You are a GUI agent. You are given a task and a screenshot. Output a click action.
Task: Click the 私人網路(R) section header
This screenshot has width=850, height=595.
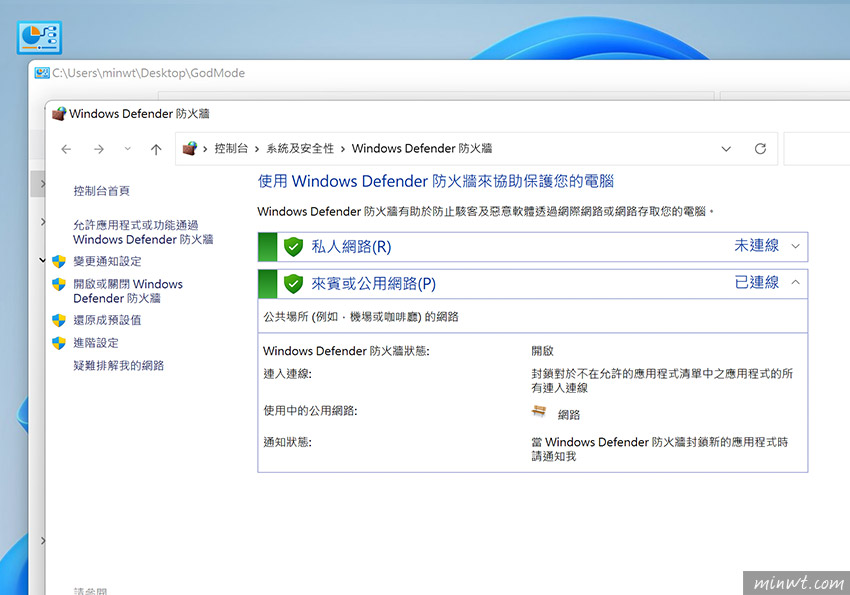point(533,247)
